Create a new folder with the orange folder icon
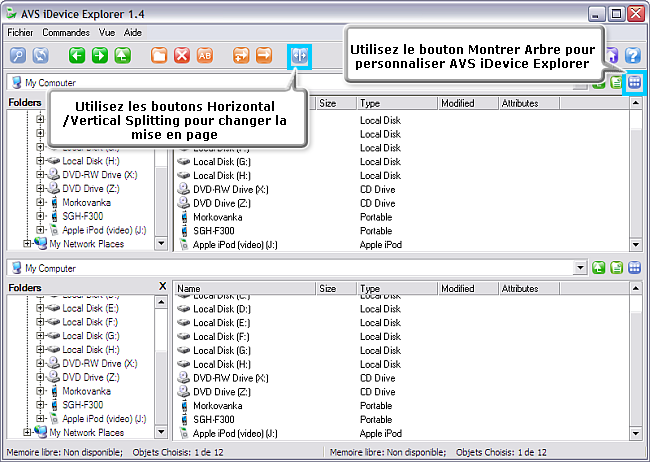 pyautogui.click(x=159, y=55)
